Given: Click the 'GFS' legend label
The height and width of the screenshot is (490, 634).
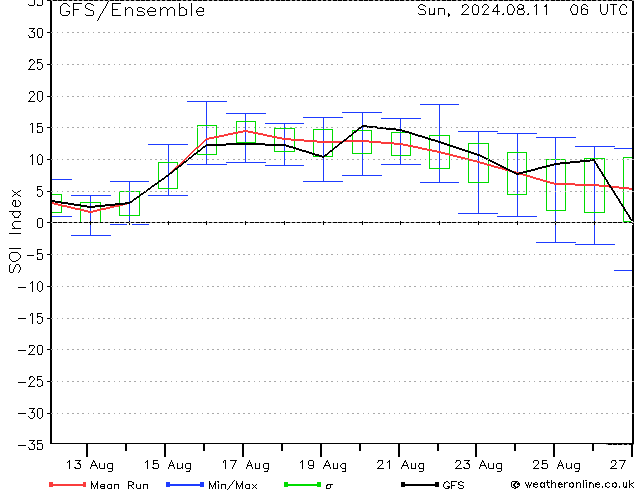Looking at the screenshot, I should tap(453, 485).
